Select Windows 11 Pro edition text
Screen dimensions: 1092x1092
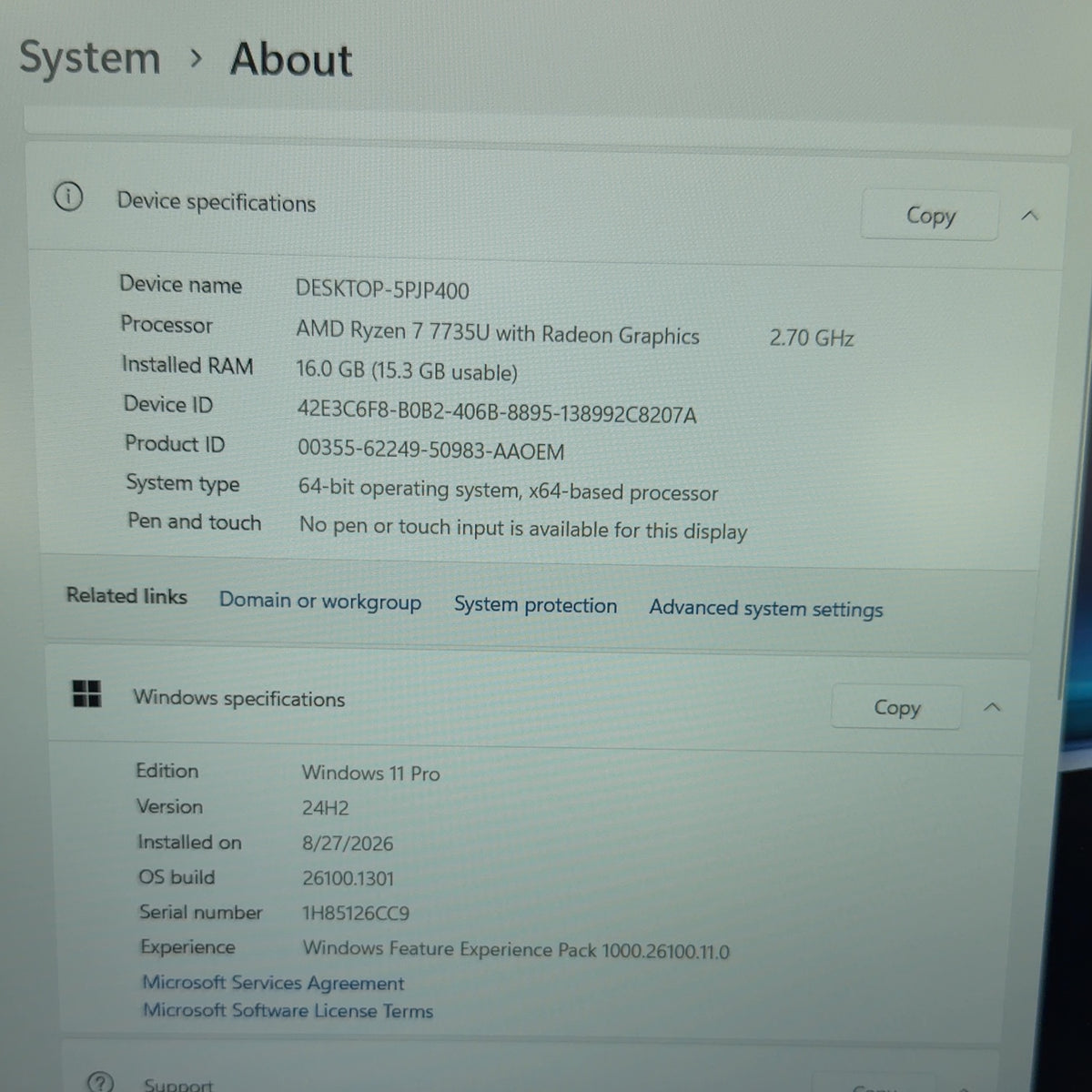click(370, 773)
